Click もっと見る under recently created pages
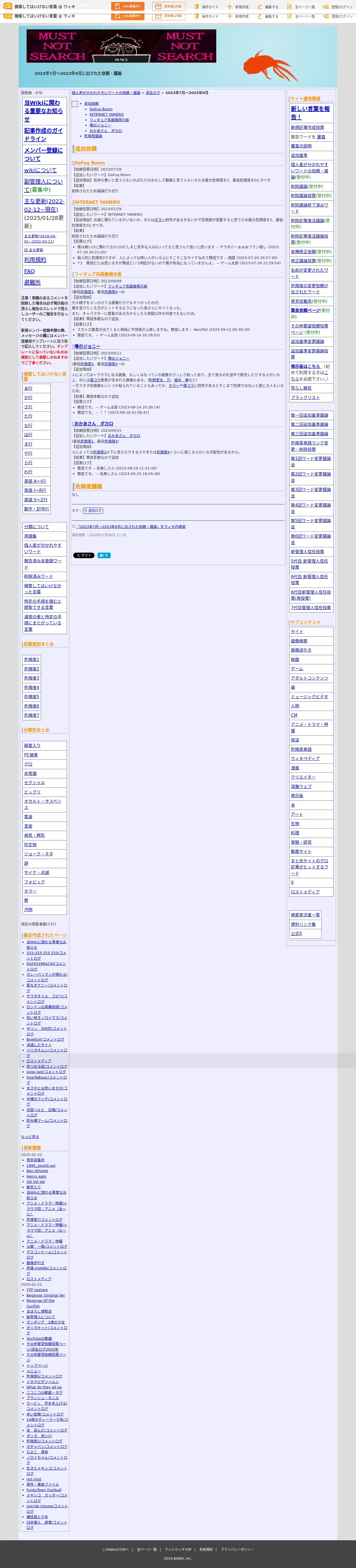The image size is (356, 1568). pos(30,1137)
